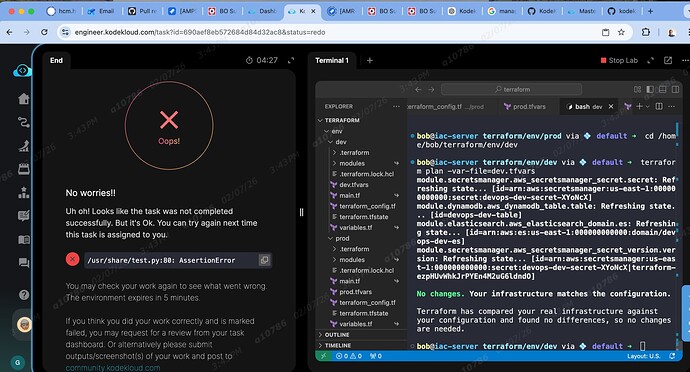Switch to the Email browser tab

click(102, 11)
